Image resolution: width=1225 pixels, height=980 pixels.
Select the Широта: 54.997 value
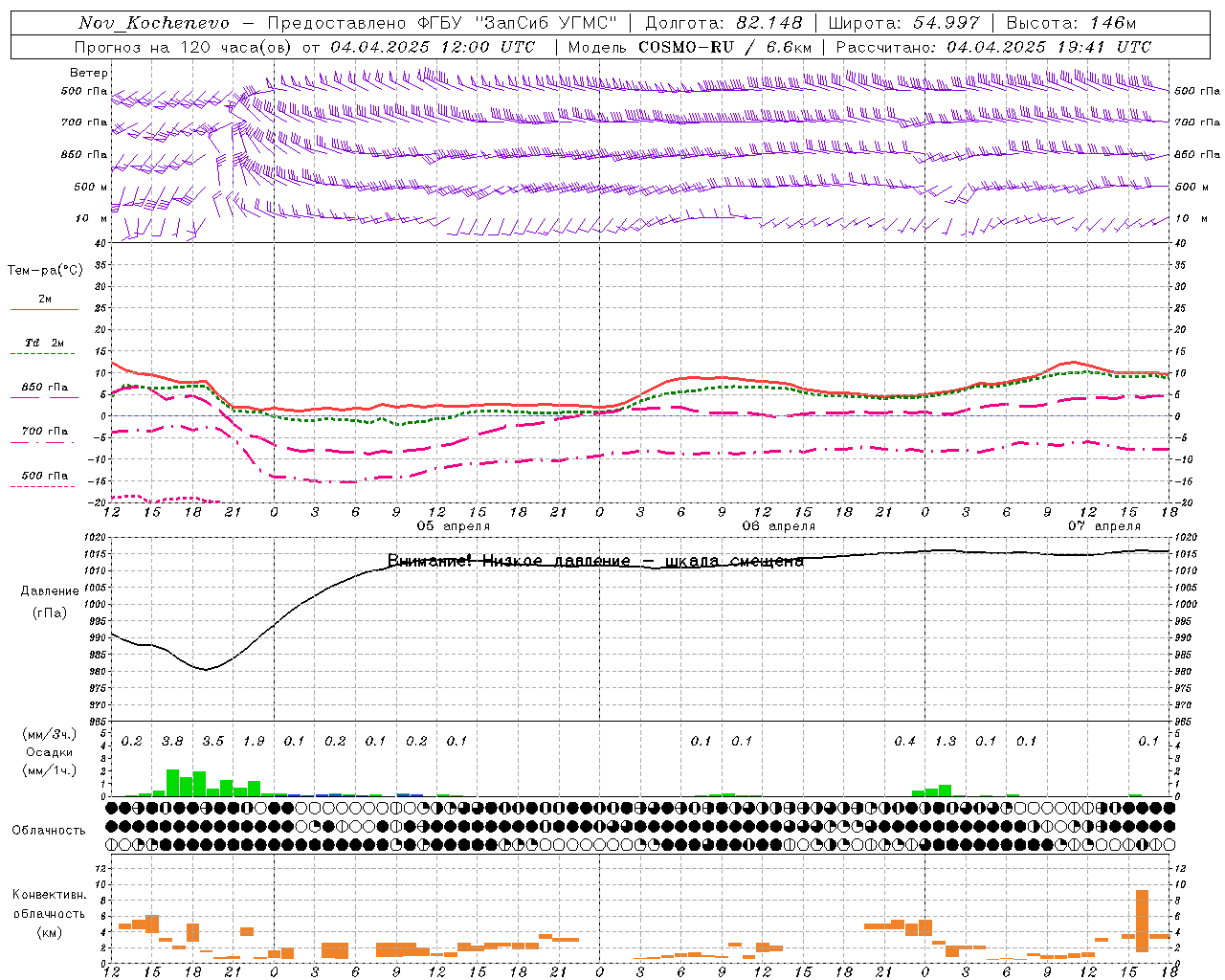click(x=904, y=23)
